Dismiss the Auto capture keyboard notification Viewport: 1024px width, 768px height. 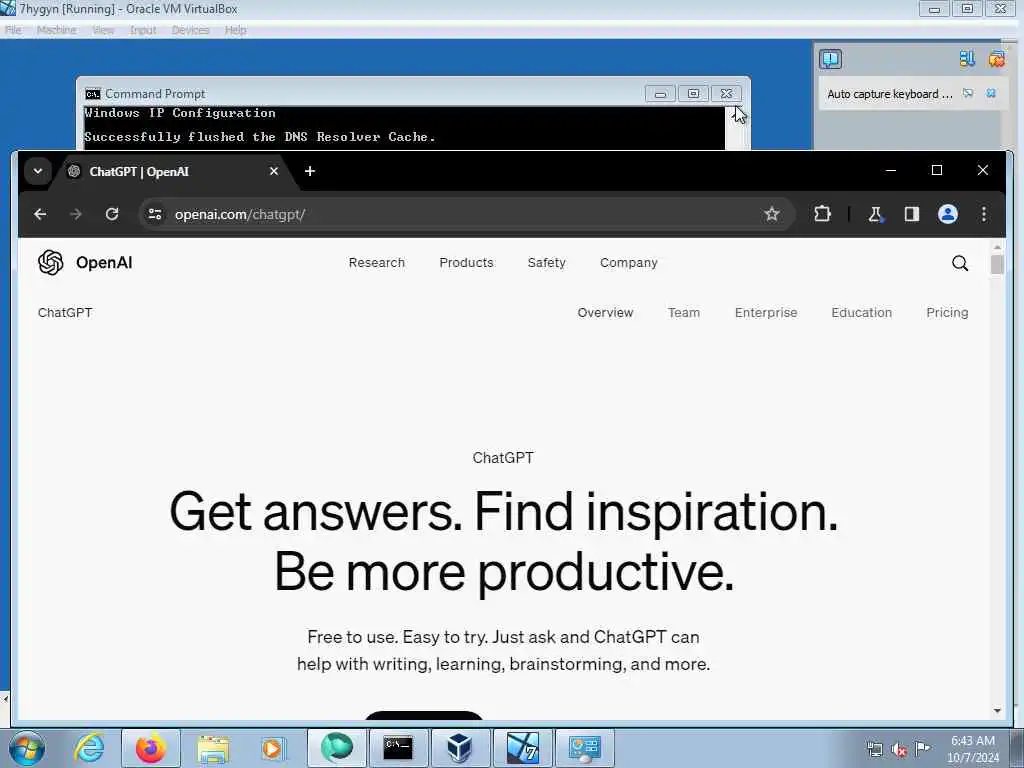click(x=991, y=93)
